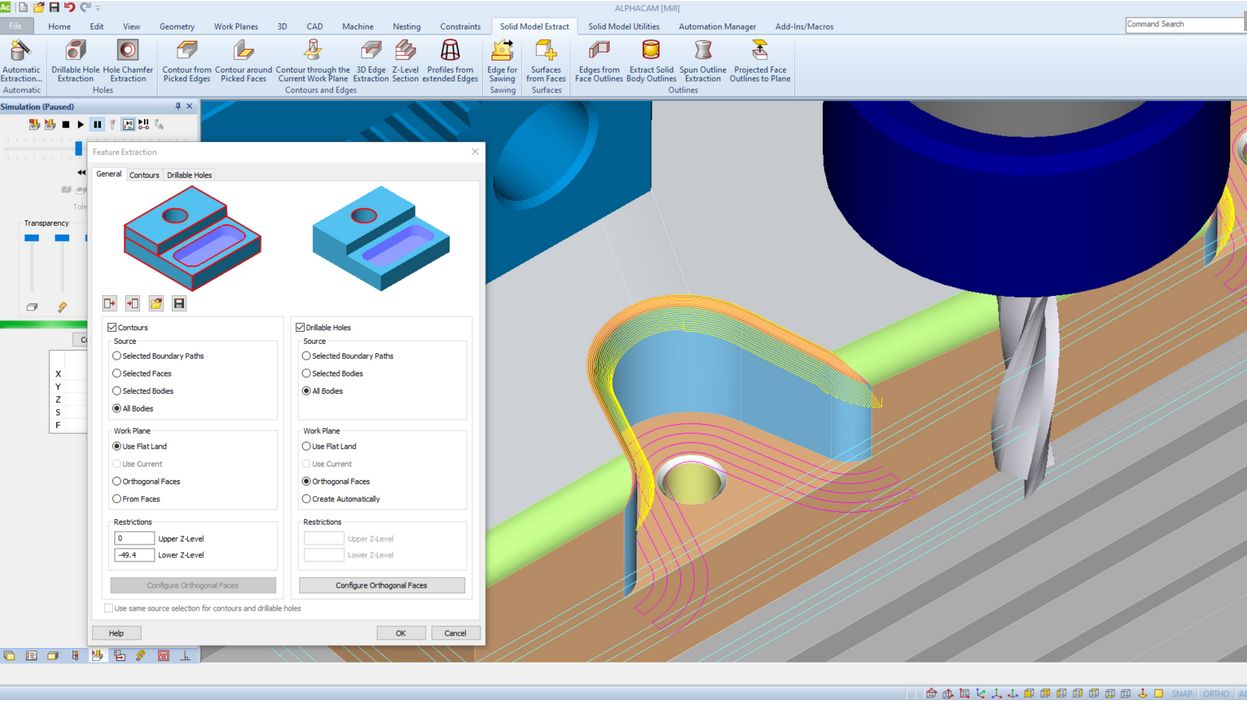Open the Z-Level Section tool
Image resolution: width=1247 pixels, height=701 pixels.
point(405,51)
